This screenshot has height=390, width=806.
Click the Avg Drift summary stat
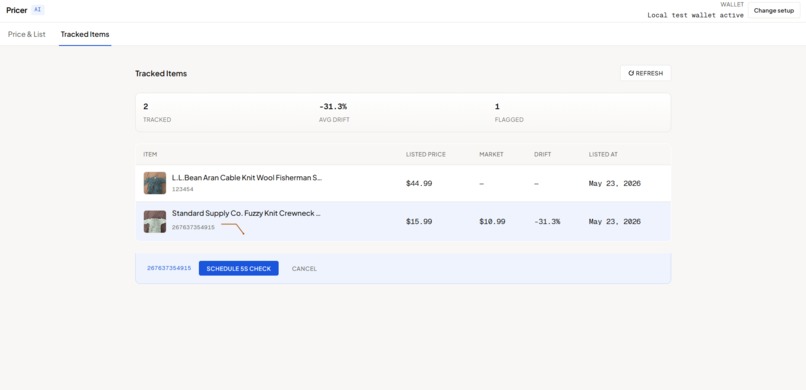pyautogui.click(x=333, y=113)
